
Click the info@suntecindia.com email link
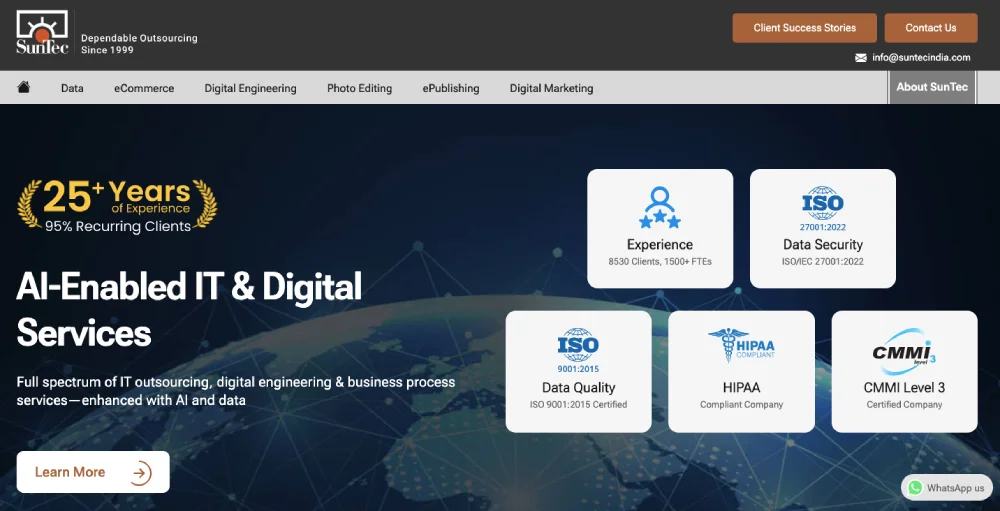click(921, 57)
